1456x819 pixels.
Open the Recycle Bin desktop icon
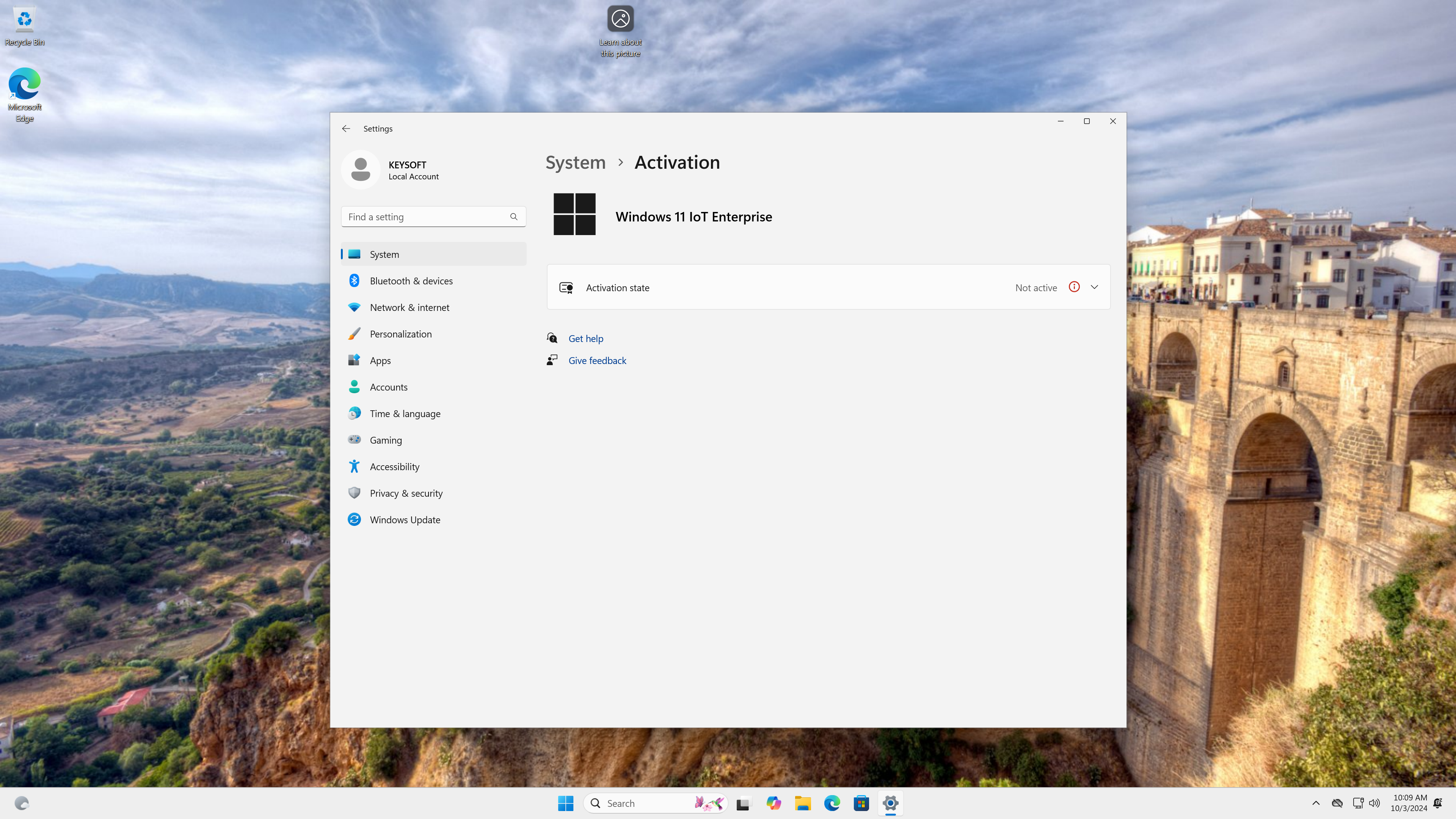[x=24, y=26]
